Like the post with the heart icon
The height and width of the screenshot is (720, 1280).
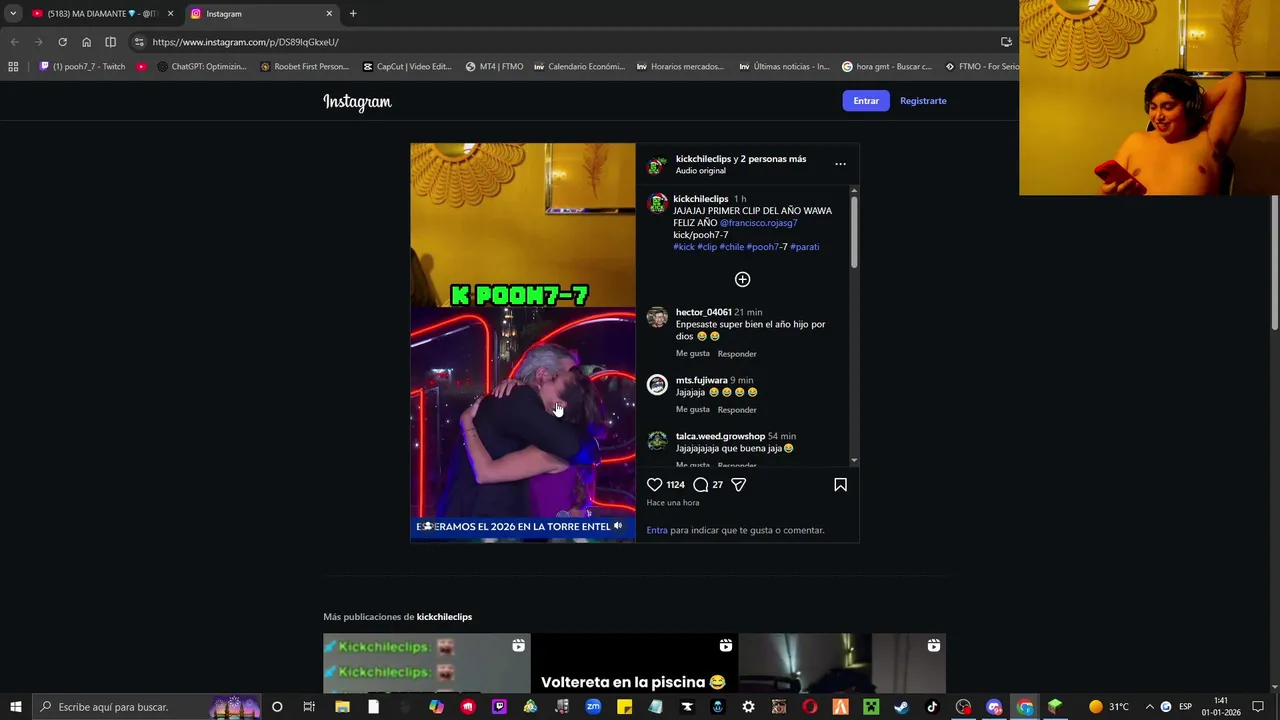[x=655, y=485]
